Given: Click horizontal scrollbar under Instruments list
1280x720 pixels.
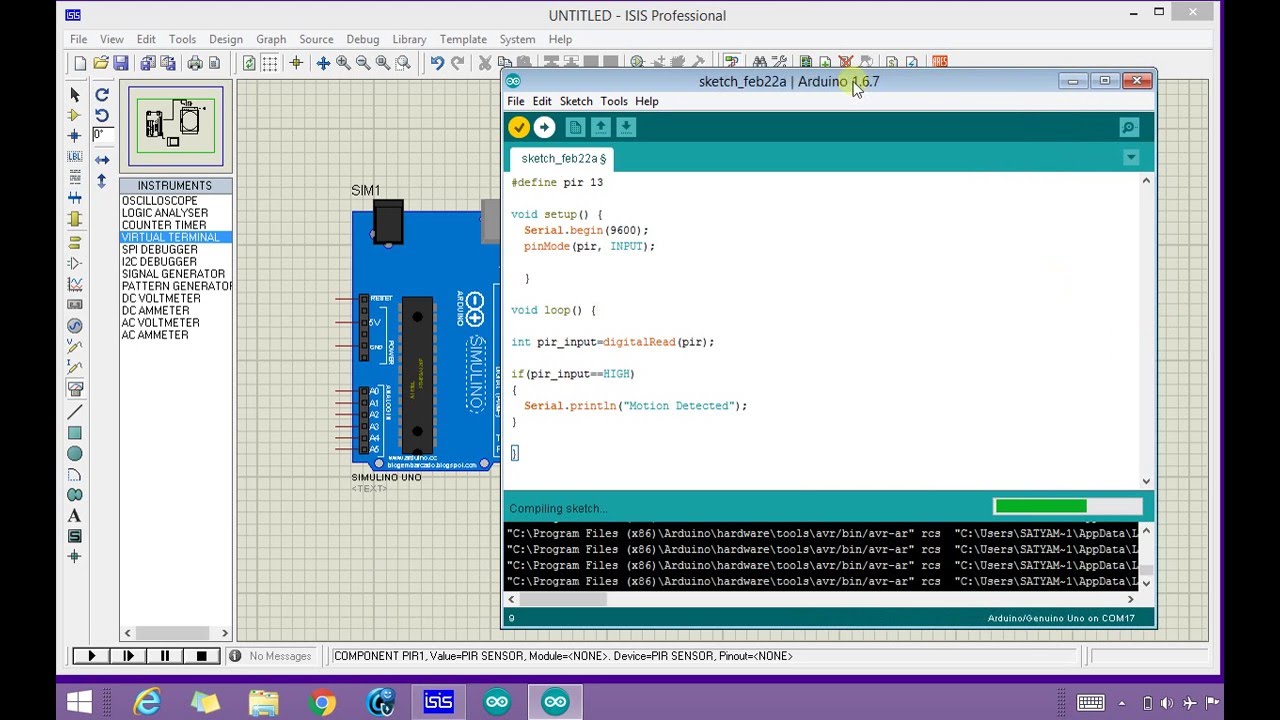Looking at the screenshot, I should 176,633.
